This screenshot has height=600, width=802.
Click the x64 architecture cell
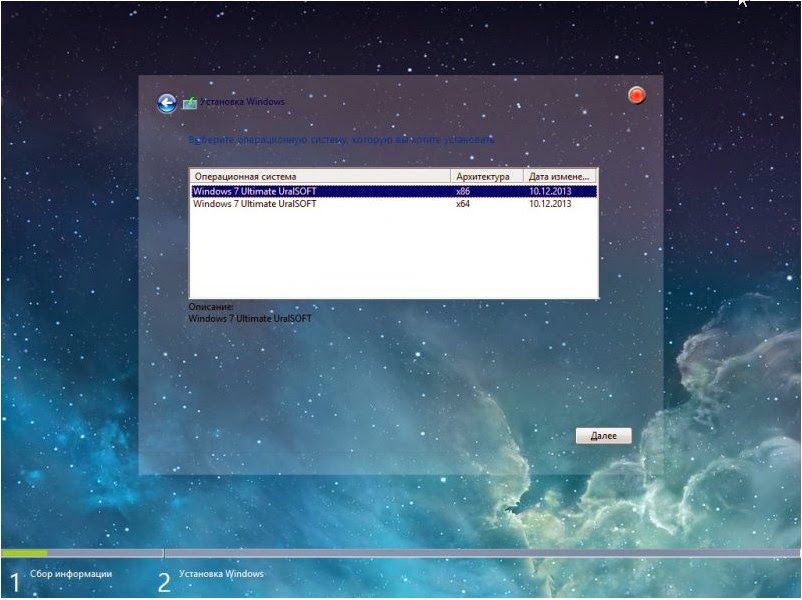463,204
